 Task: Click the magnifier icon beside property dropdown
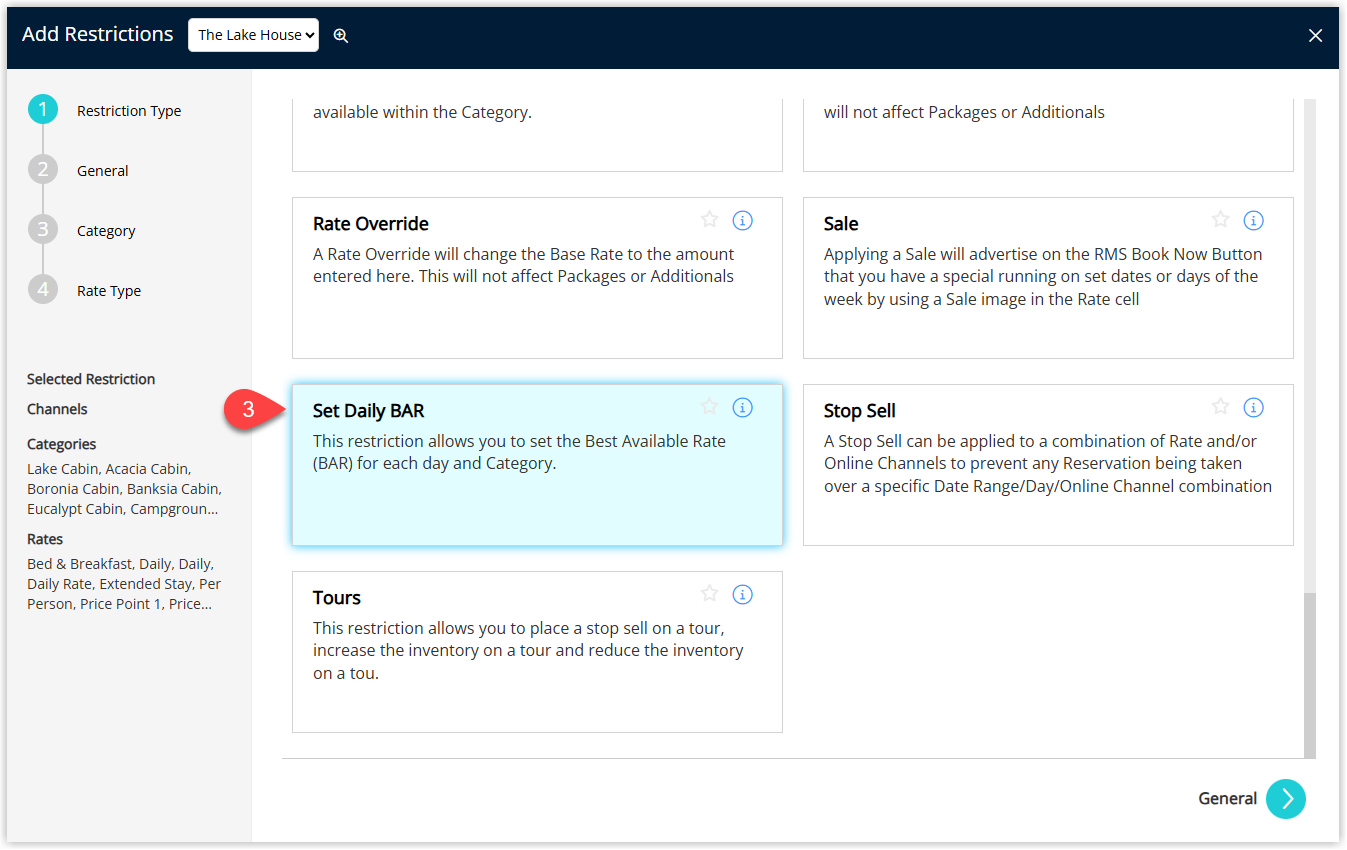coord(341,35)
